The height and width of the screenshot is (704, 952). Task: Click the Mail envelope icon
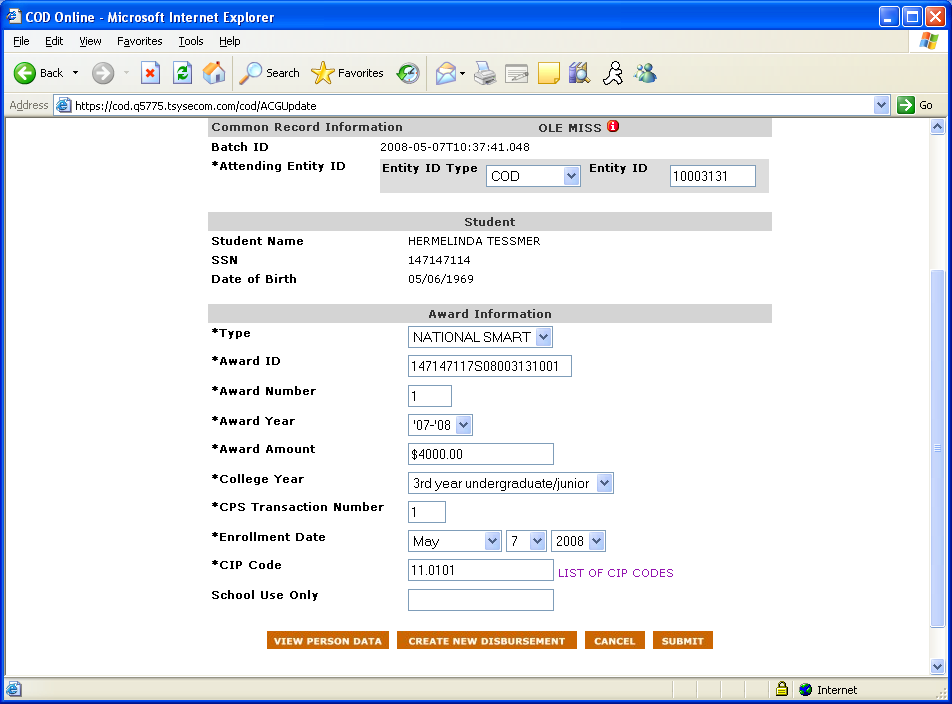tap(446, 73)
